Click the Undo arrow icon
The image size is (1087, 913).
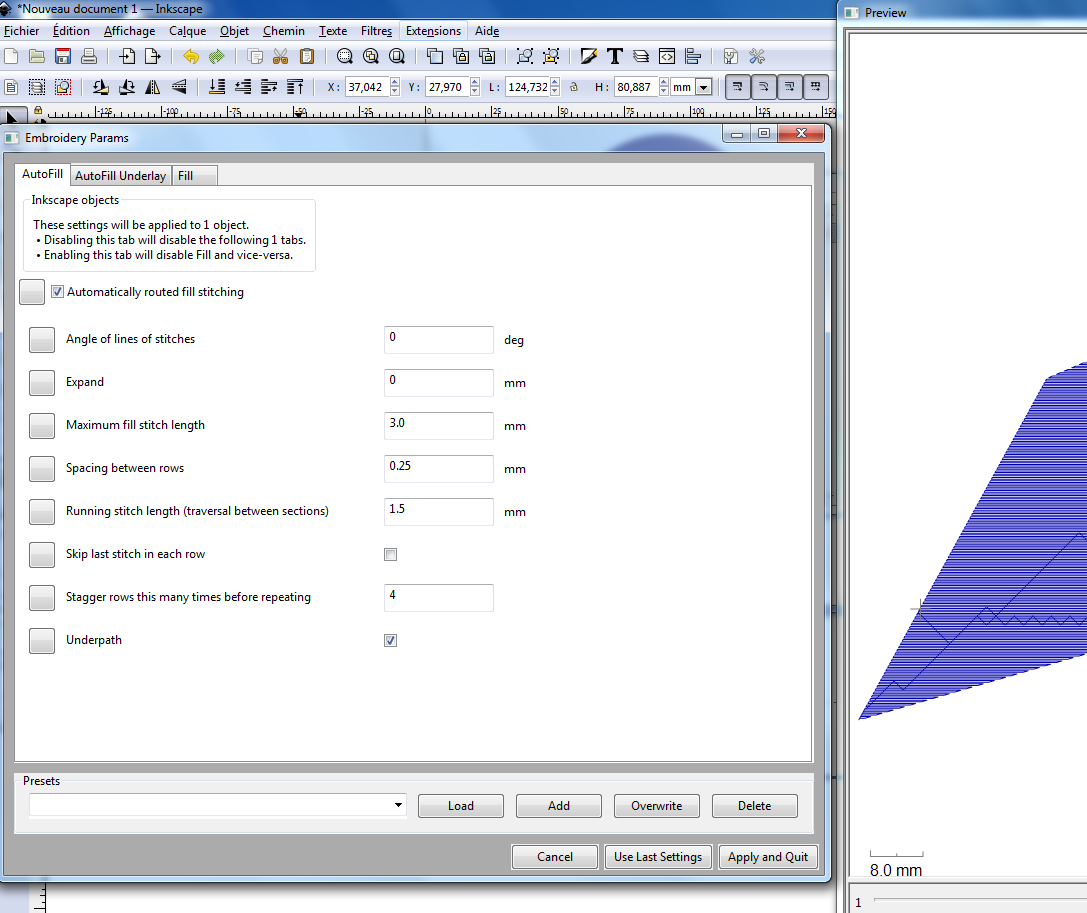click(190, 56)
